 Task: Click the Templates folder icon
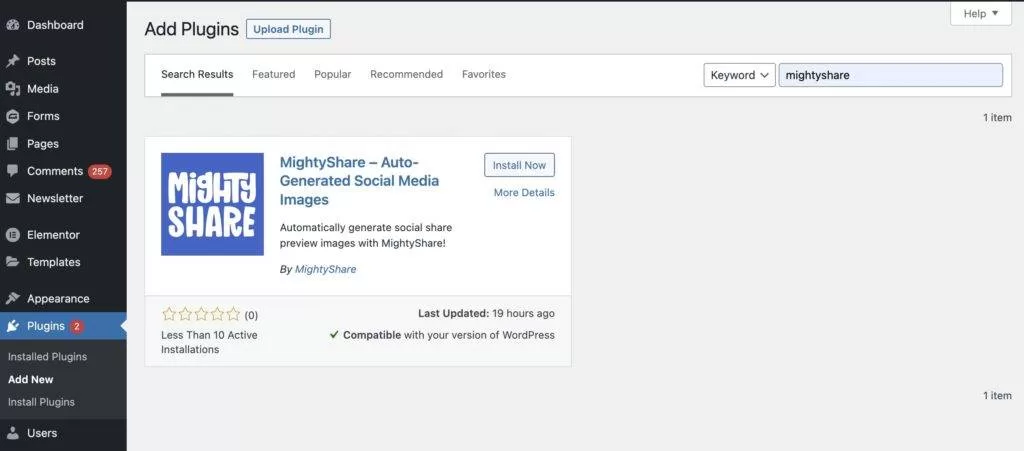click(12, 262)
